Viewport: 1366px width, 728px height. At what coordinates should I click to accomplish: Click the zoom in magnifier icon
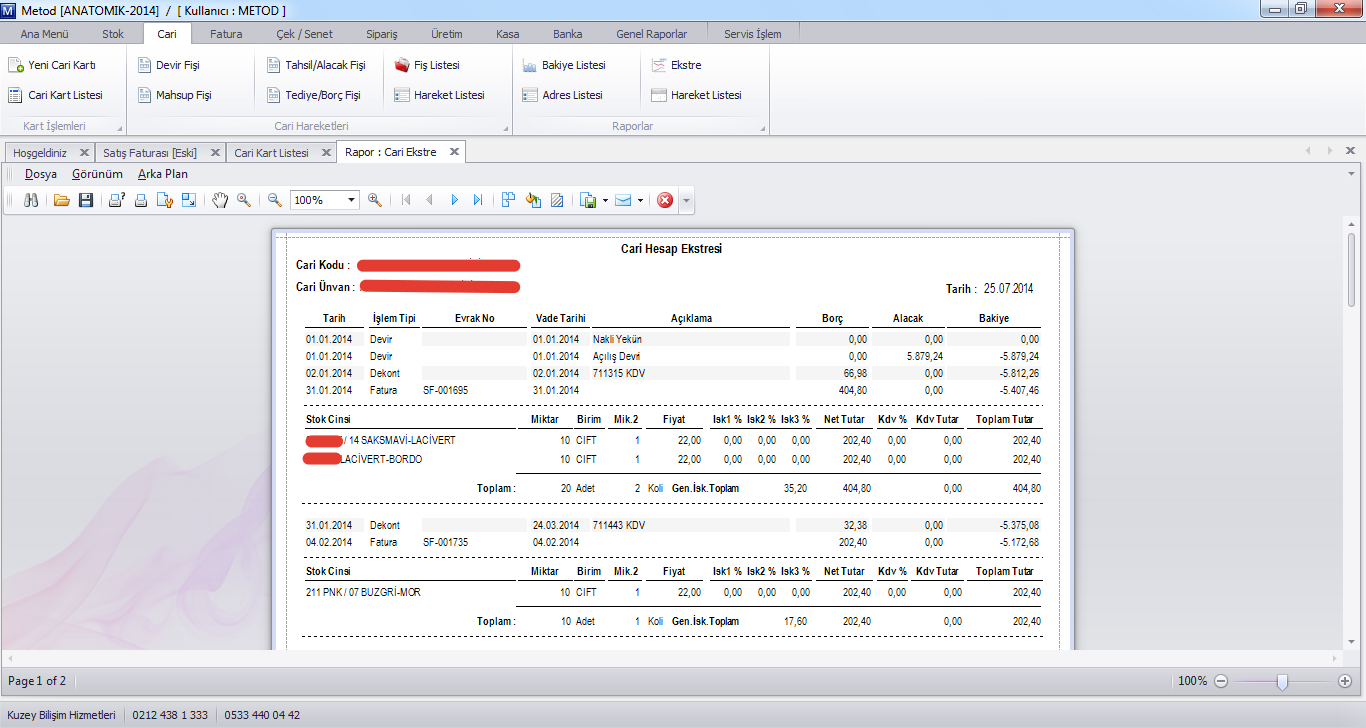click(x=375, y=200)
